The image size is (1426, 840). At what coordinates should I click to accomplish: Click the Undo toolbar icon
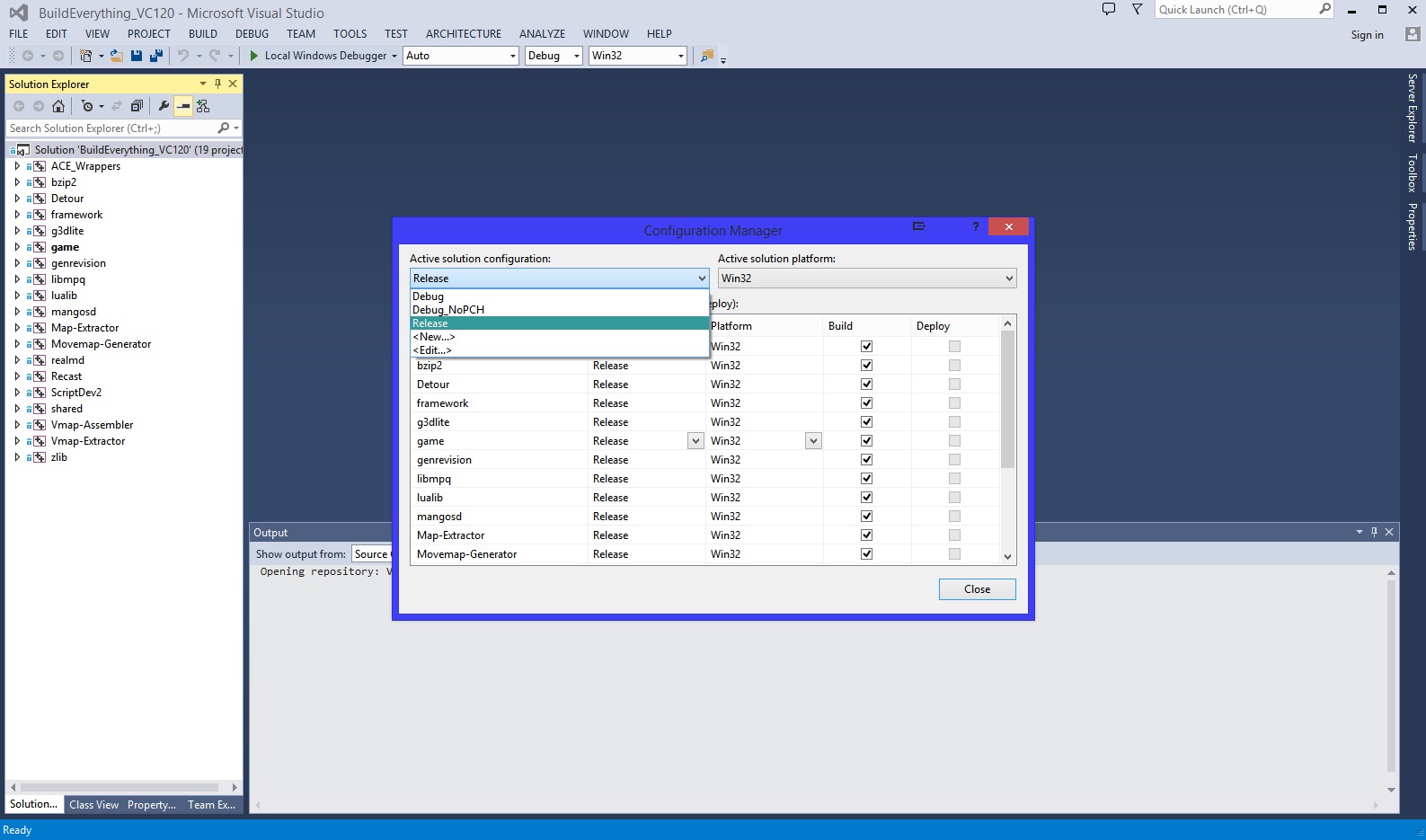tap(183, 56)
